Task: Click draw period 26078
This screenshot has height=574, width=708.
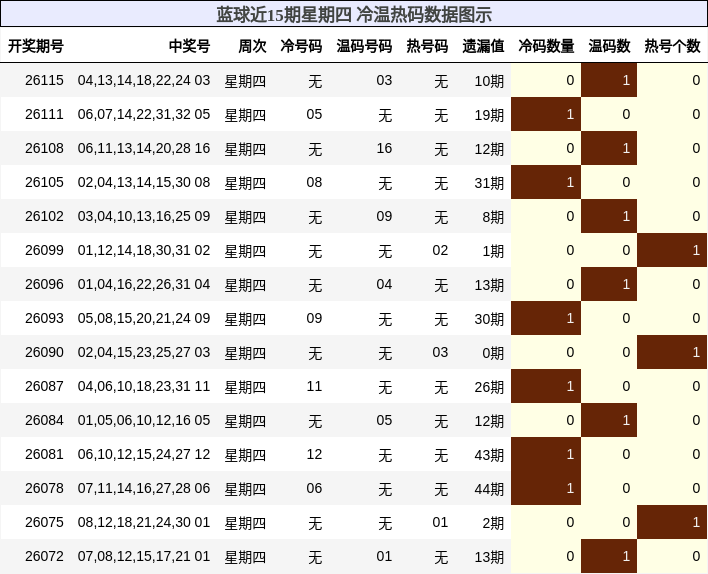Action: coord(44,488)
